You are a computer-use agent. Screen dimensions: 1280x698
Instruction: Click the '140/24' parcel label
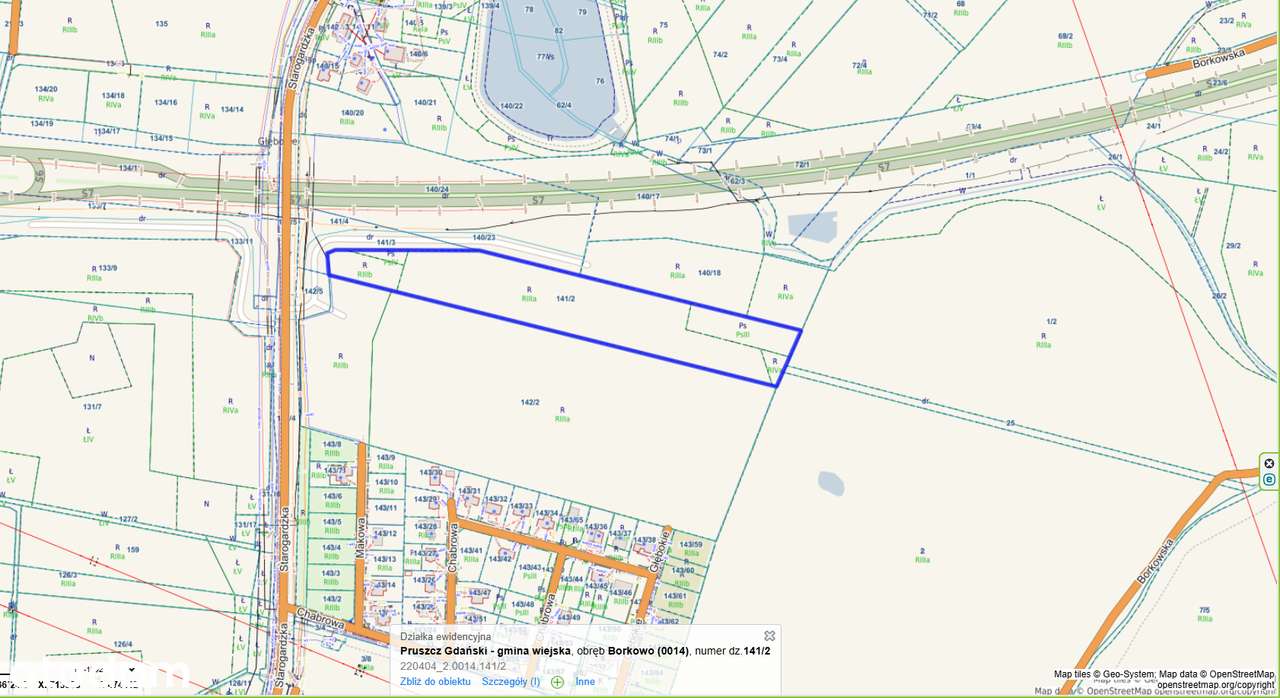[437, 189]
